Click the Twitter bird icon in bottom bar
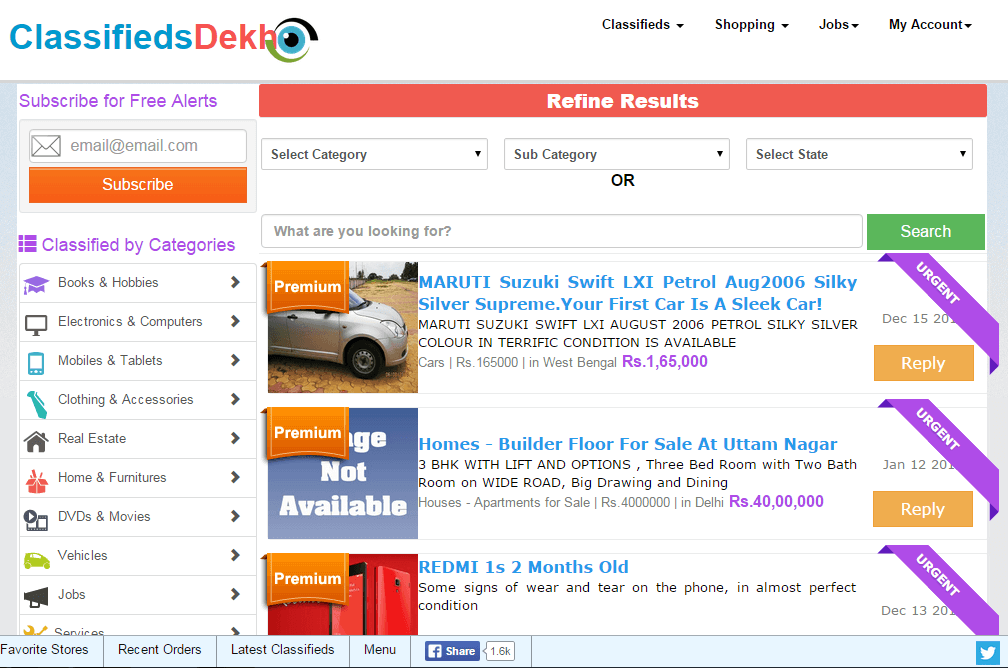 click(988, 653)
